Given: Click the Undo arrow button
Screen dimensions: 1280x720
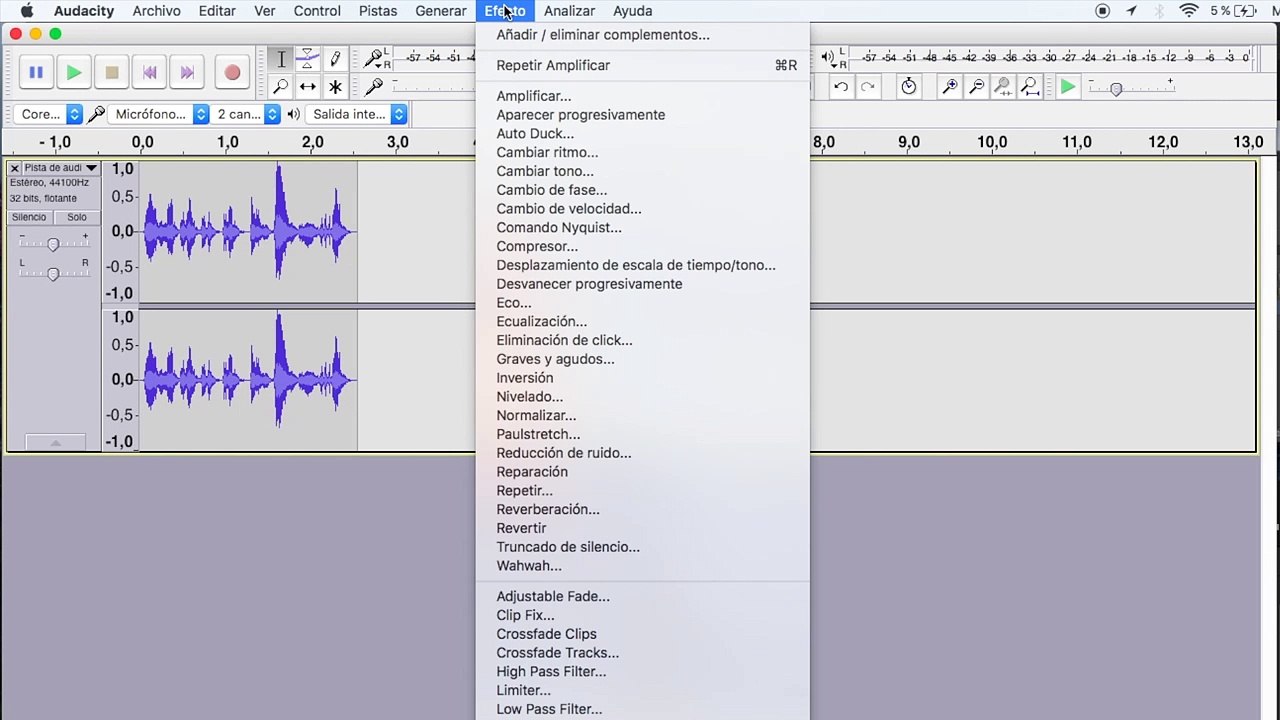Looking at the screenshot, I should (x=841, y=87).
